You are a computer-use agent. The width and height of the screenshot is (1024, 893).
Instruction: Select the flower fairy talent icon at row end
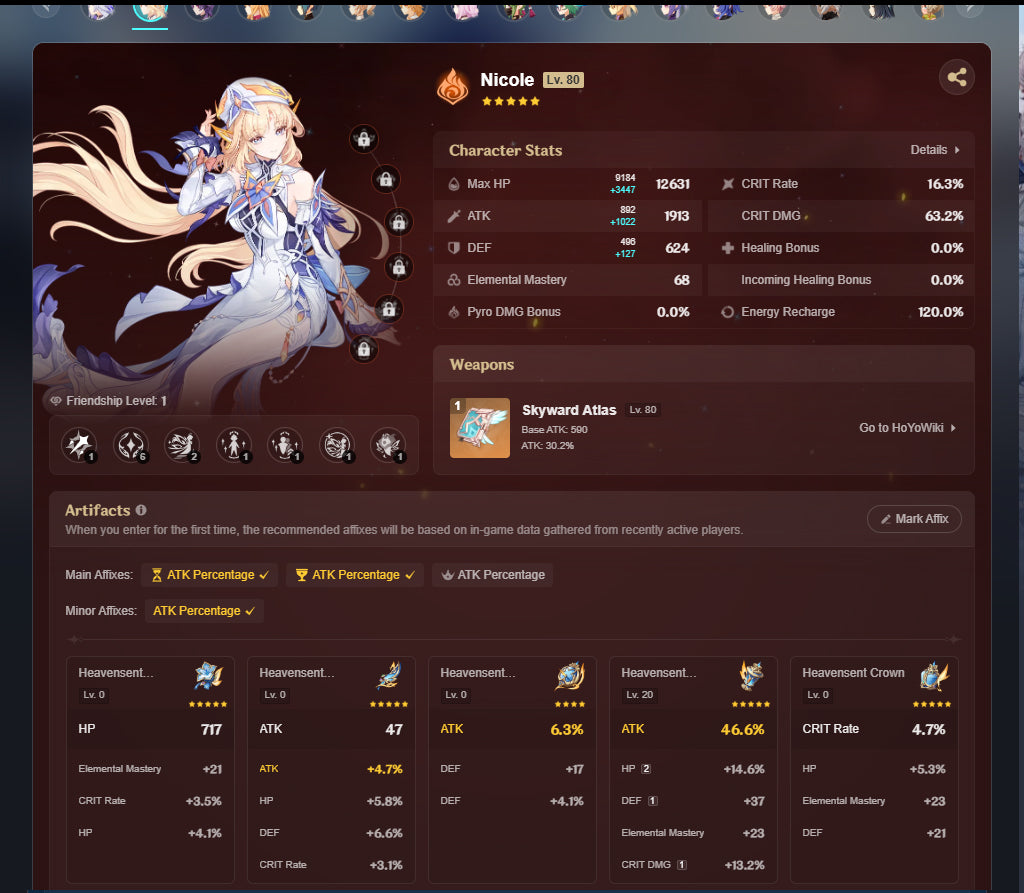pyautogui.click(x=389, y=446)
